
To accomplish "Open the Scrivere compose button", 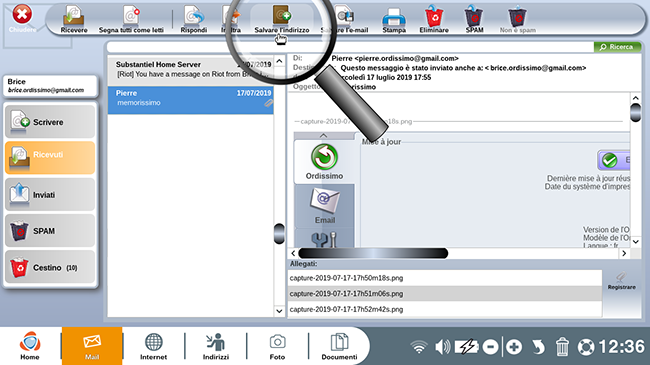I will [x=50, y=122].
